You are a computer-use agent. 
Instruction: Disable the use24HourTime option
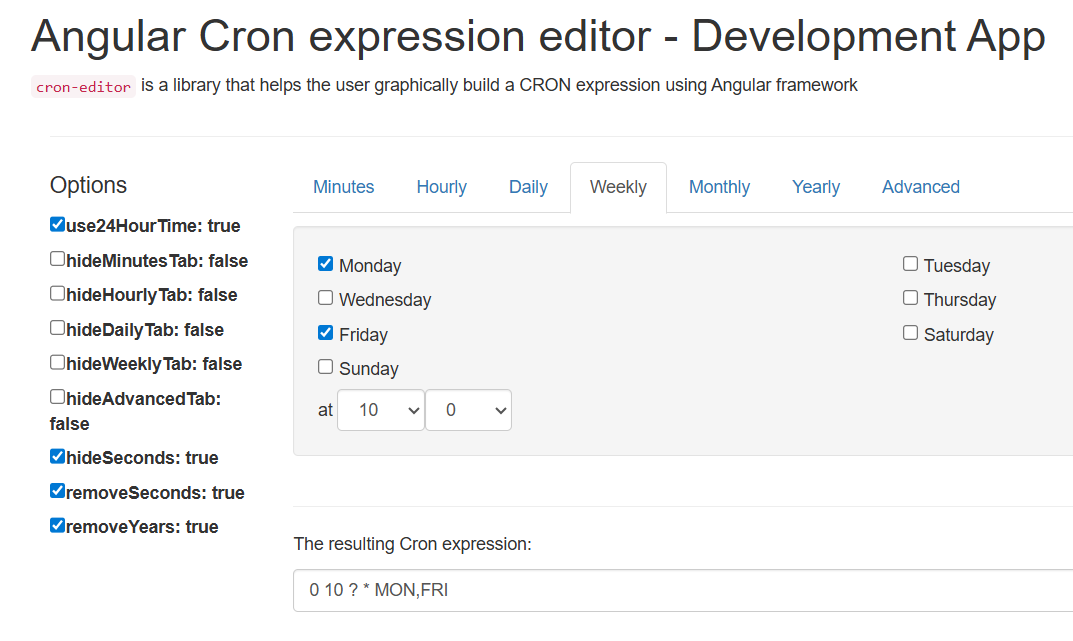57,224
